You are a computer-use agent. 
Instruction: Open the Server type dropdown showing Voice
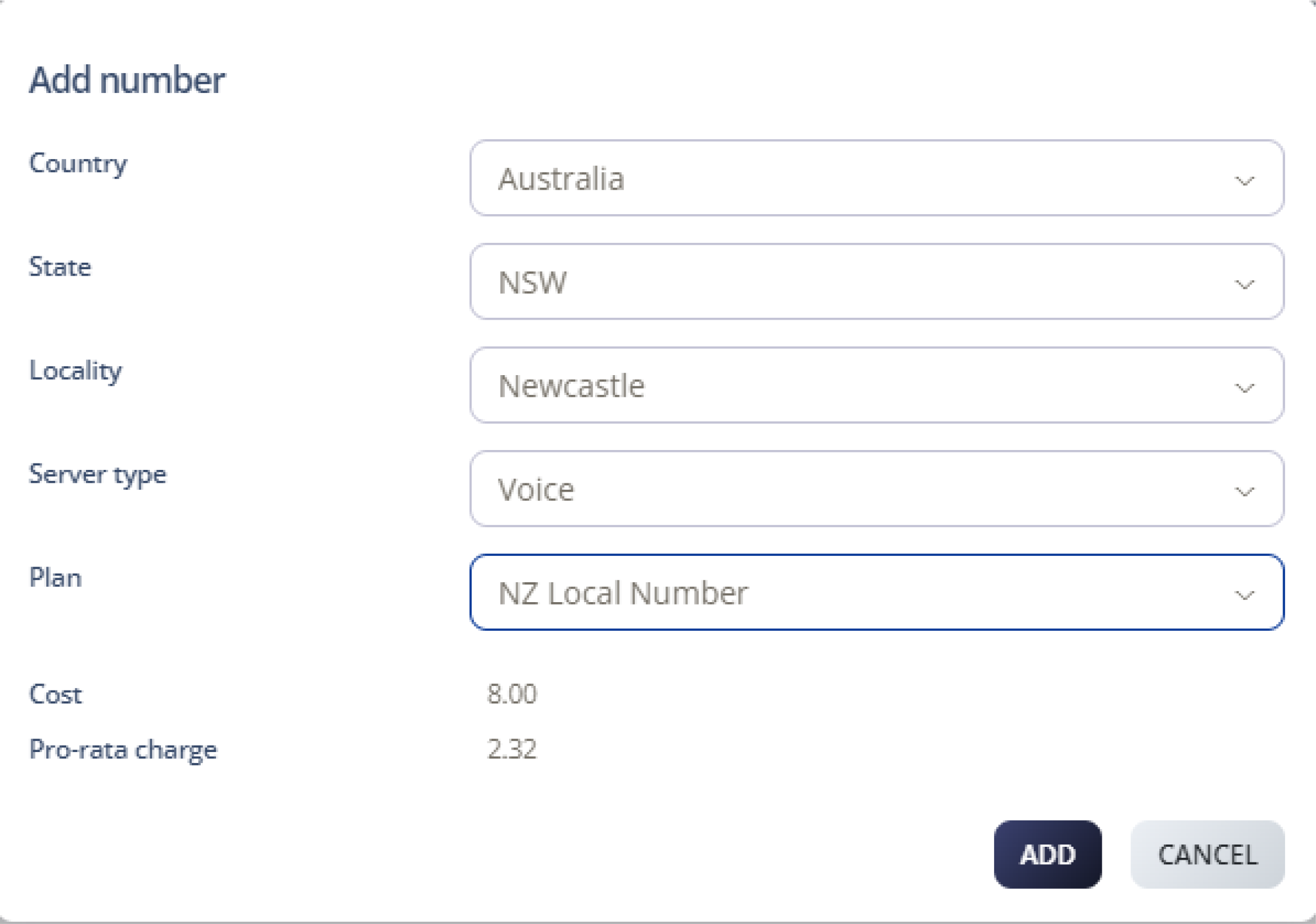point(876,489)
